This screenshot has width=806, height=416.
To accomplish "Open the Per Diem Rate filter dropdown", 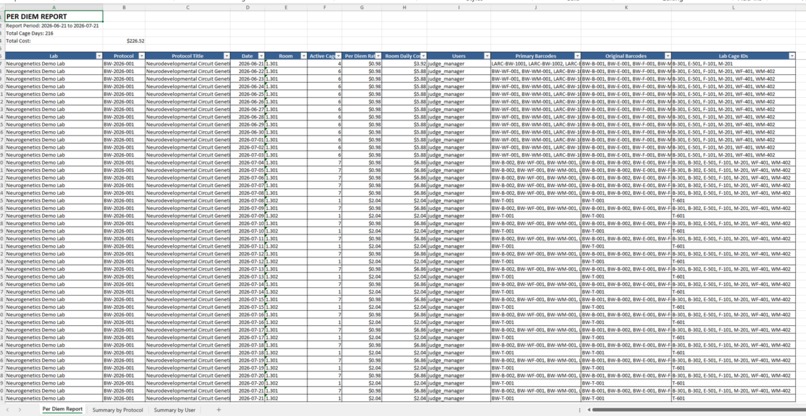I will click(x=378, y=56).
